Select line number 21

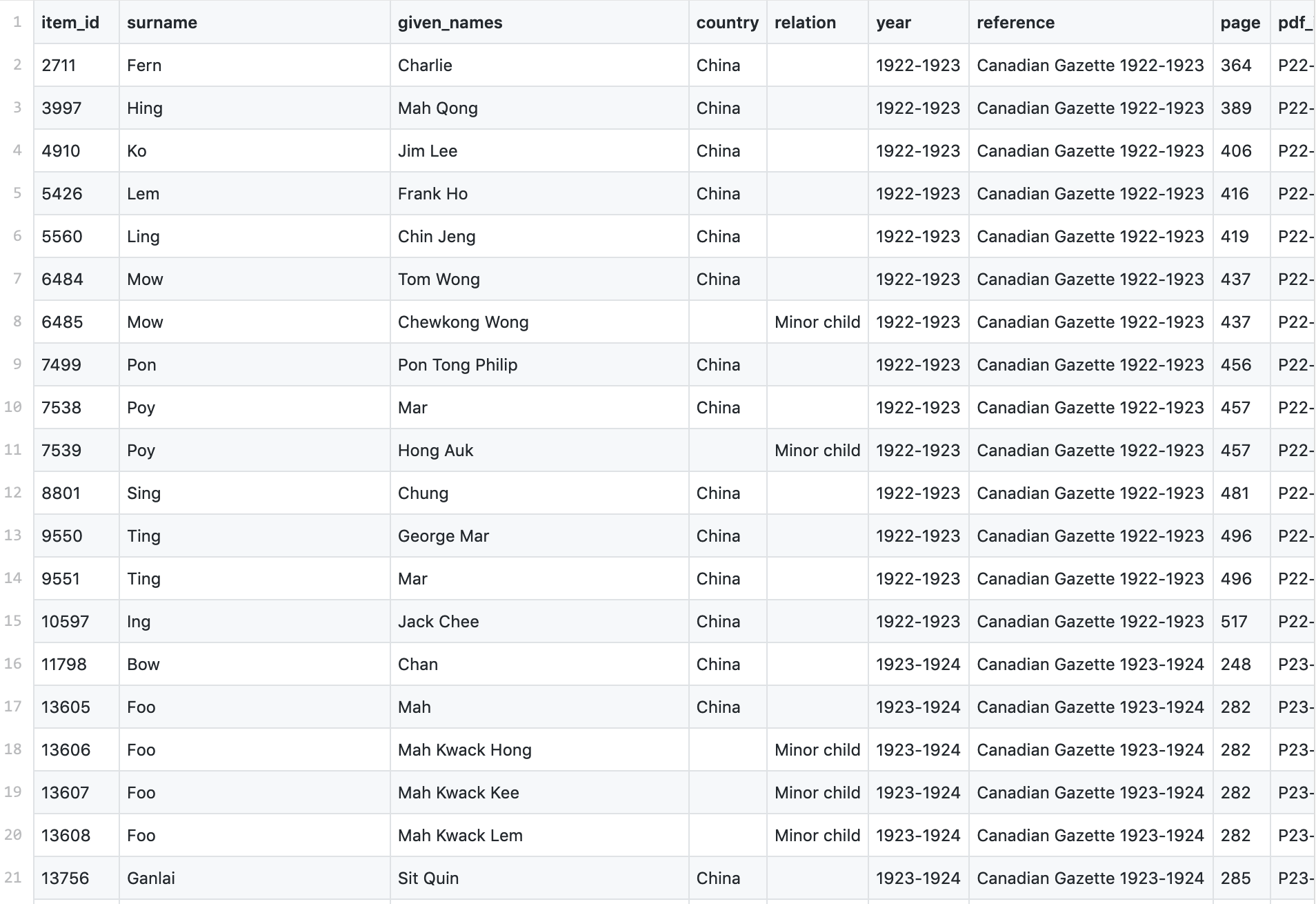13,878
